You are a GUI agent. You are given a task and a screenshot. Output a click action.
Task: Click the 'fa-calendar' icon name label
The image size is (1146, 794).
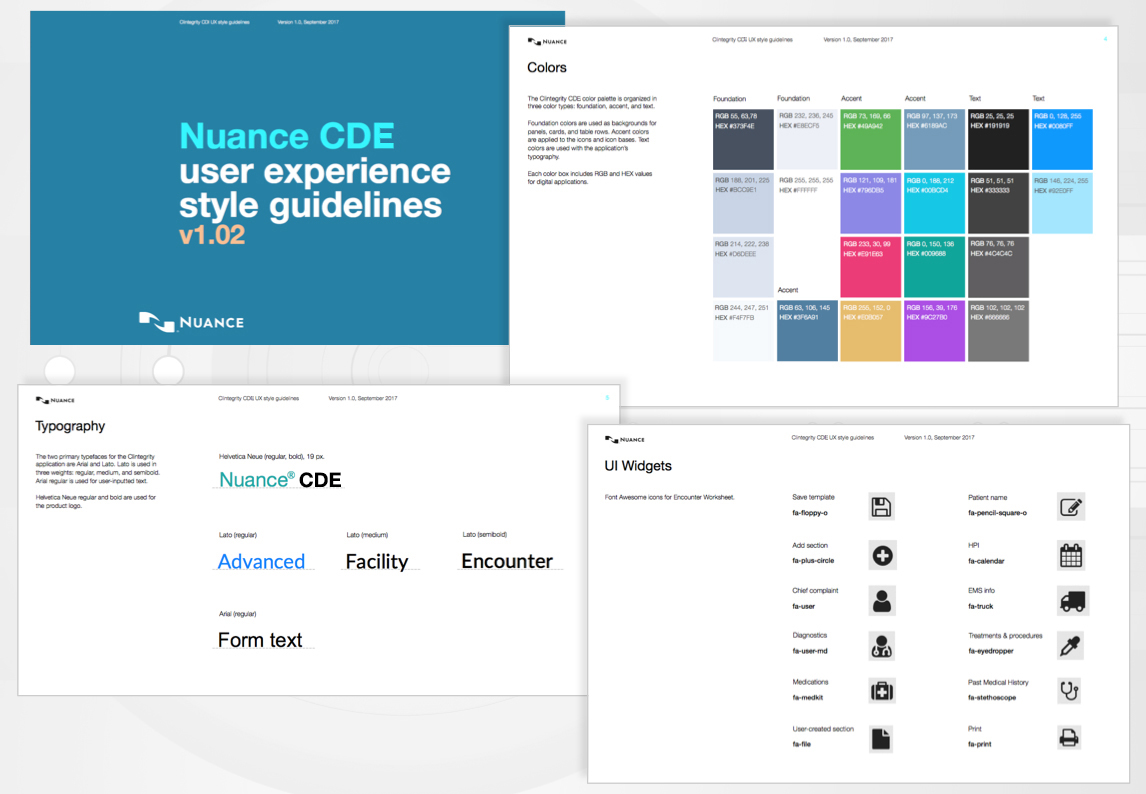[986, 561]
